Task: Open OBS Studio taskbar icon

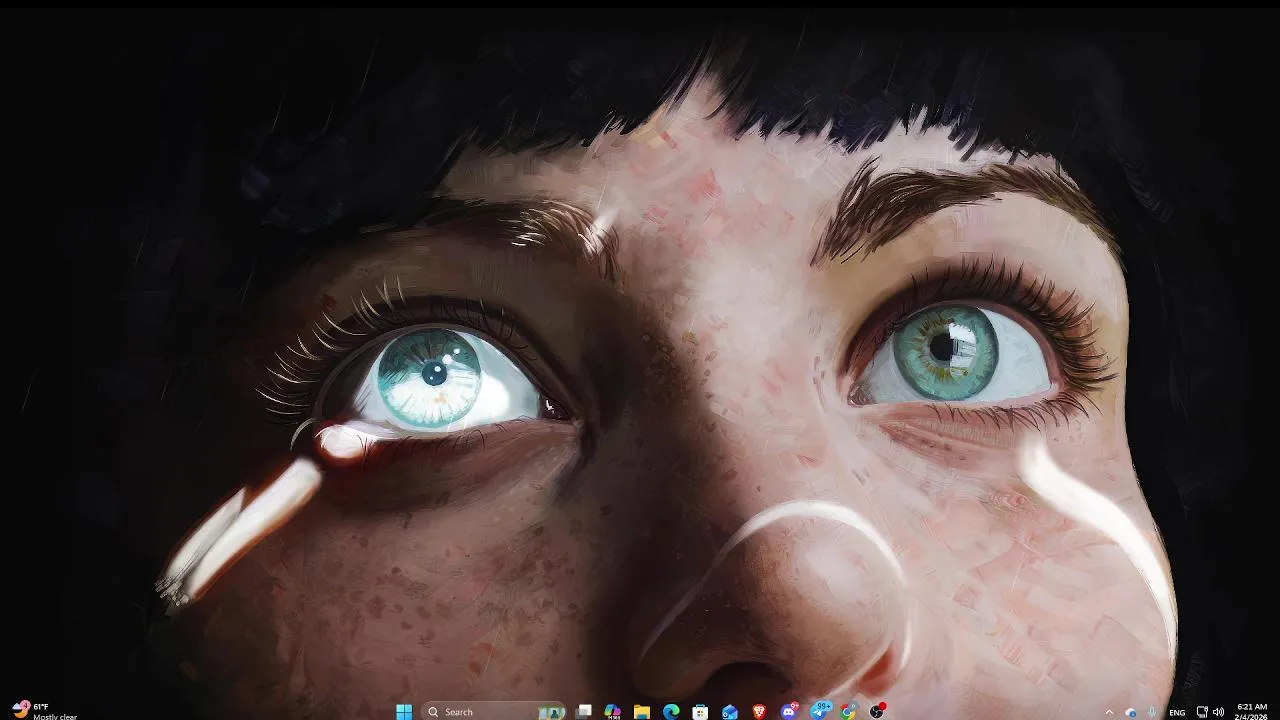Action: [877, 712]
